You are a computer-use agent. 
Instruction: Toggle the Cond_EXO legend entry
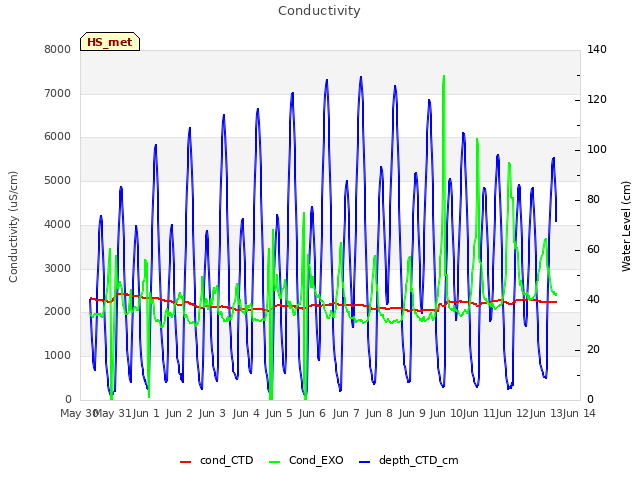(306, 460)
